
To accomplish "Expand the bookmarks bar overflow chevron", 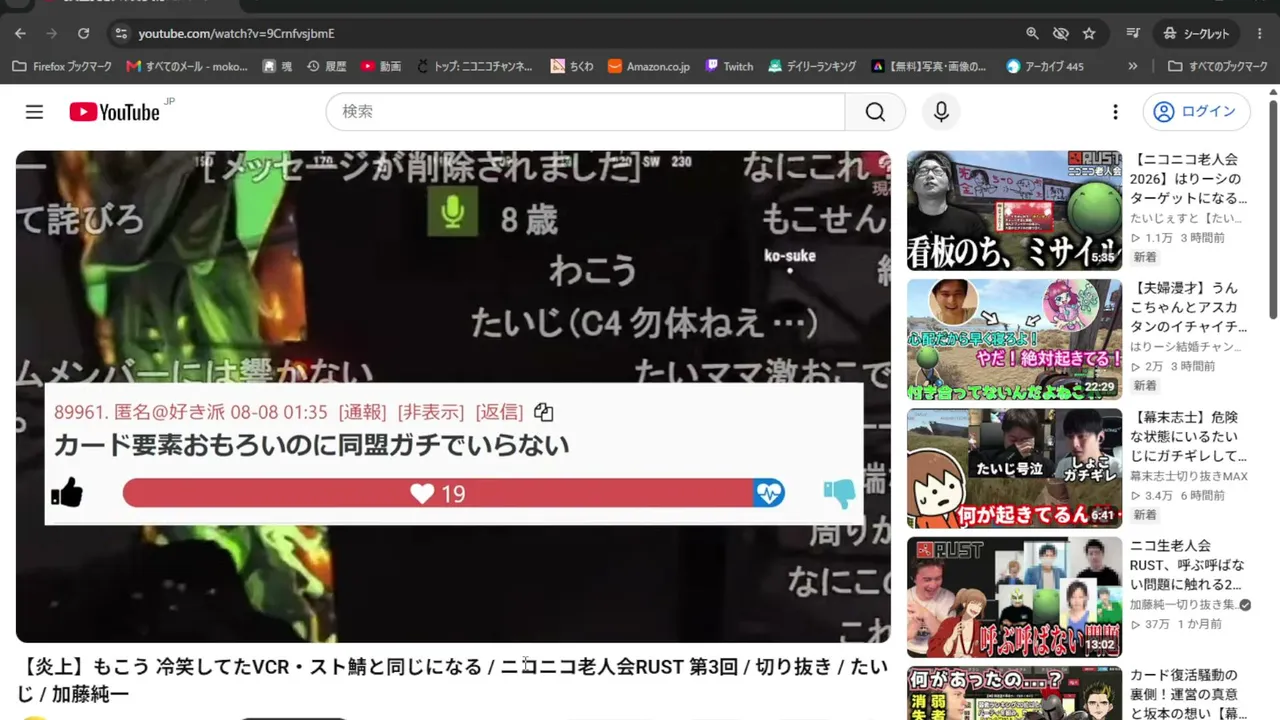I will 1132,66.
